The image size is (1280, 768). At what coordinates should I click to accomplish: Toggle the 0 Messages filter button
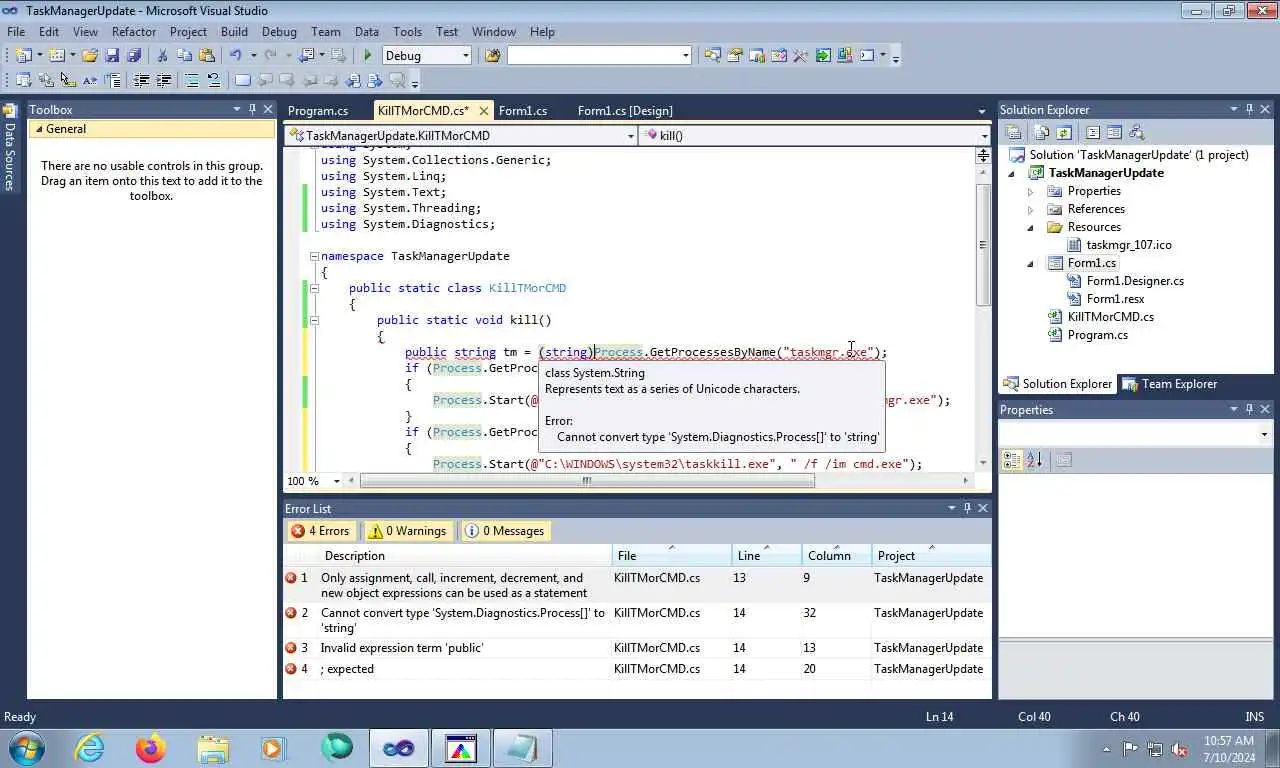click(x=507, y=531)
